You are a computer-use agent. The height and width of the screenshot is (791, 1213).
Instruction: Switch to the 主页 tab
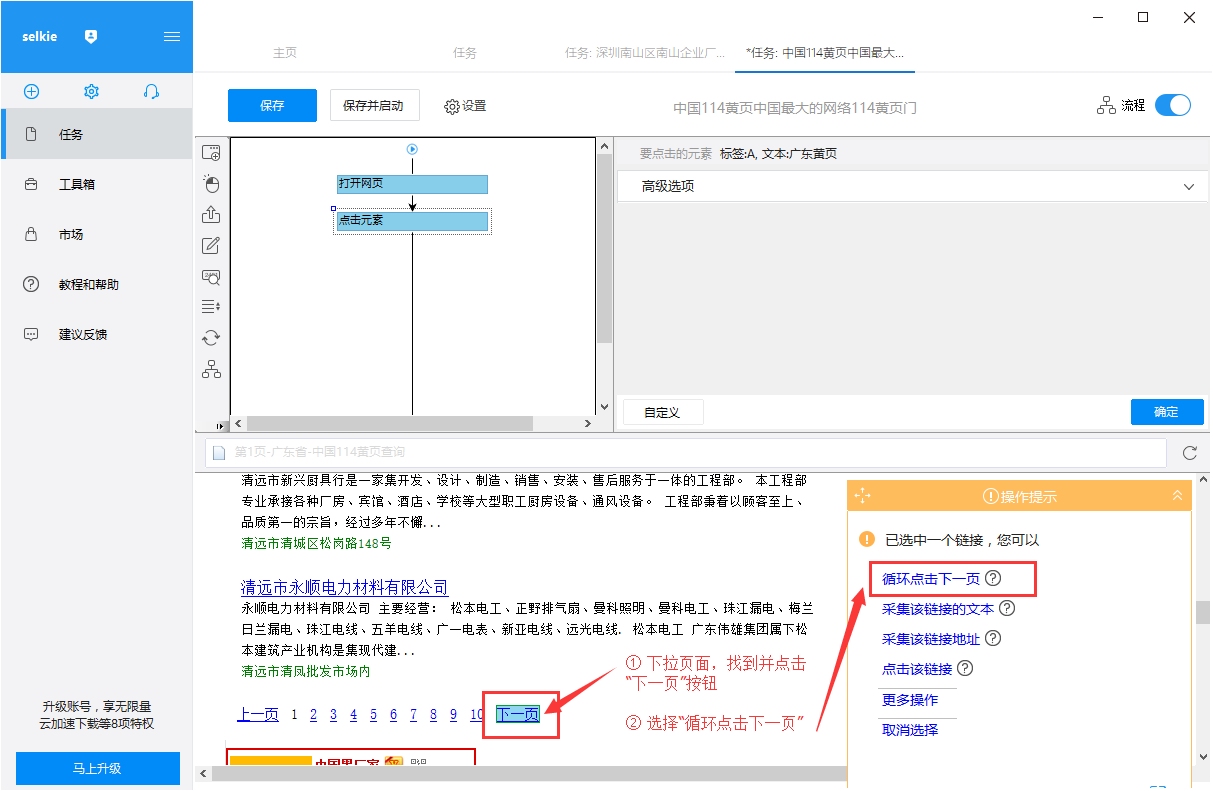click(x=284, y=53)
